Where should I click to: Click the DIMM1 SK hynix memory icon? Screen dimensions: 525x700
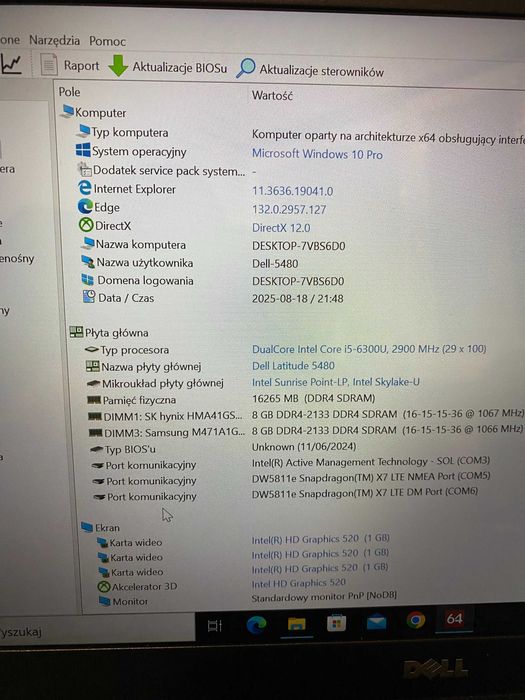point(95,416)
